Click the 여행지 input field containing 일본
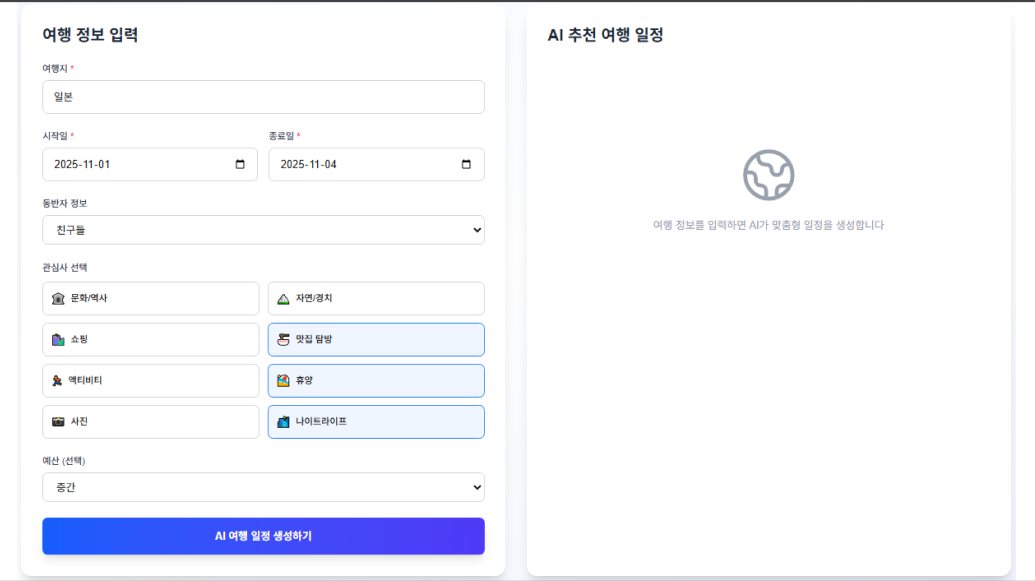This screenshot has height=581, width=1035. pos(263,97)
